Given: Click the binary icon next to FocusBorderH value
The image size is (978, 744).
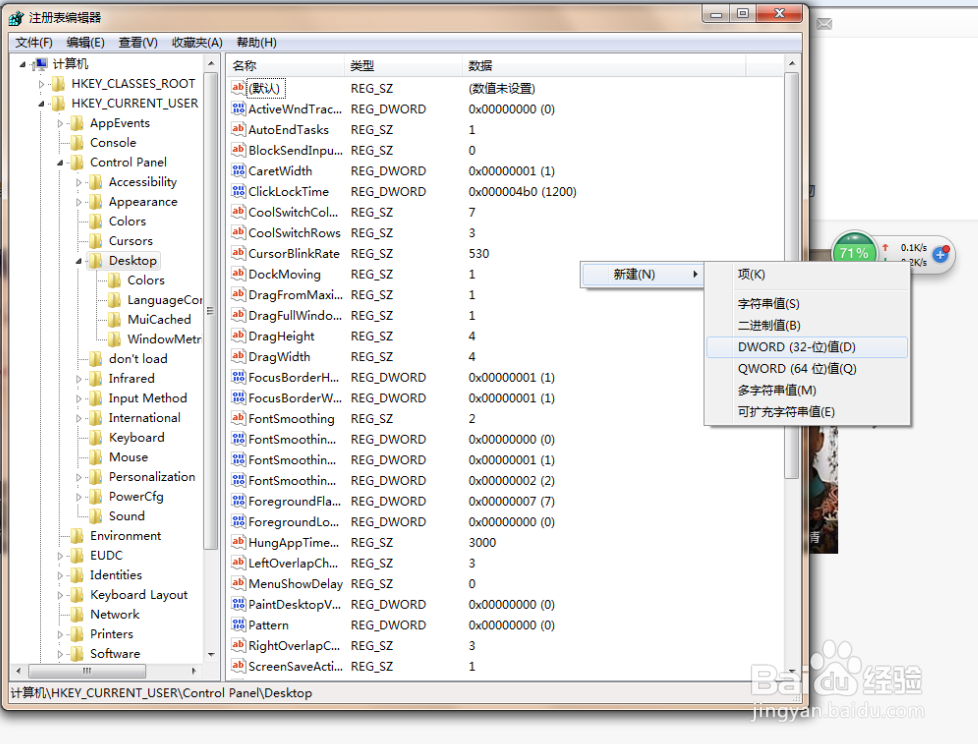Looking at the screenshot, I should tap(237, 377).
